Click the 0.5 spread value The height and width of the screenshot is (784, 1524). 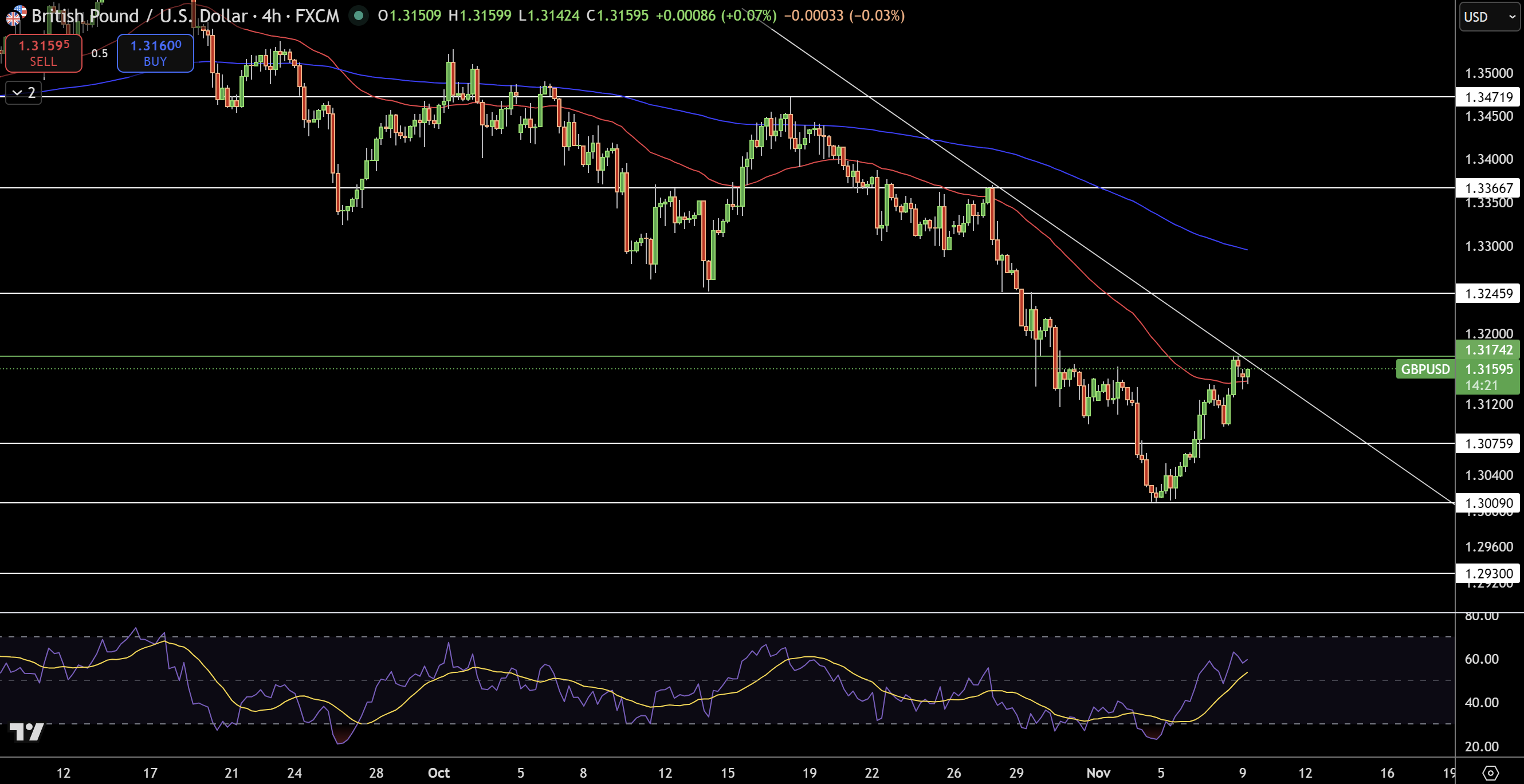99,53
